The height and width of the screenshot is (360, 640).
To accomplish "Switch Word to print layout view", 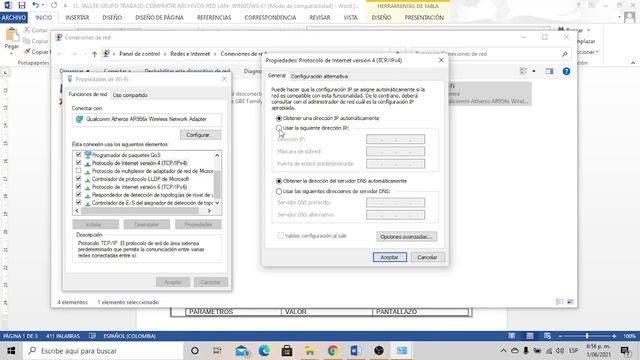I will (529, 336).
